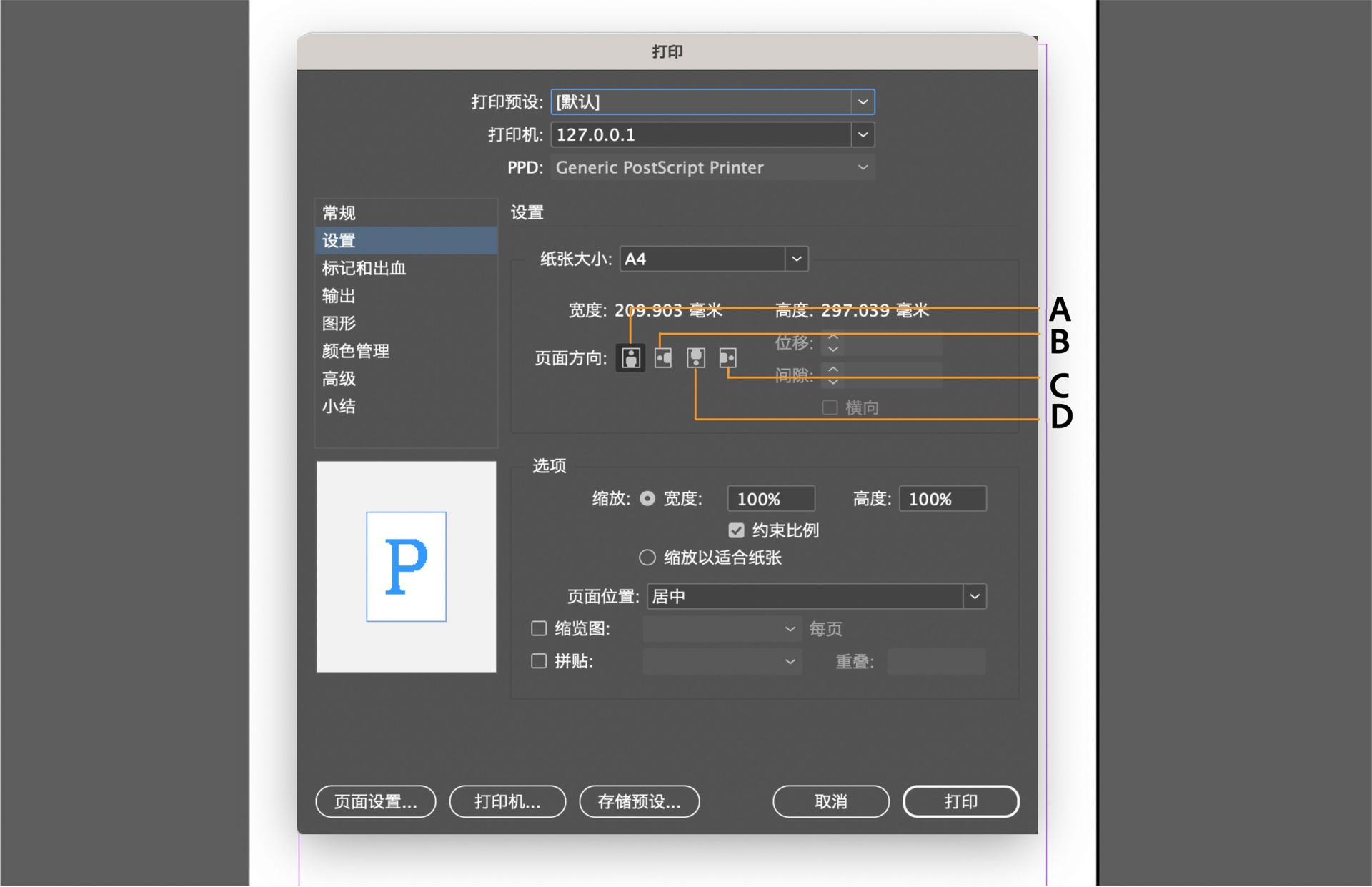Viewport: 1372px width, 887px height.
Task: Click the 页面设置 button
Action: coord(375,801)
